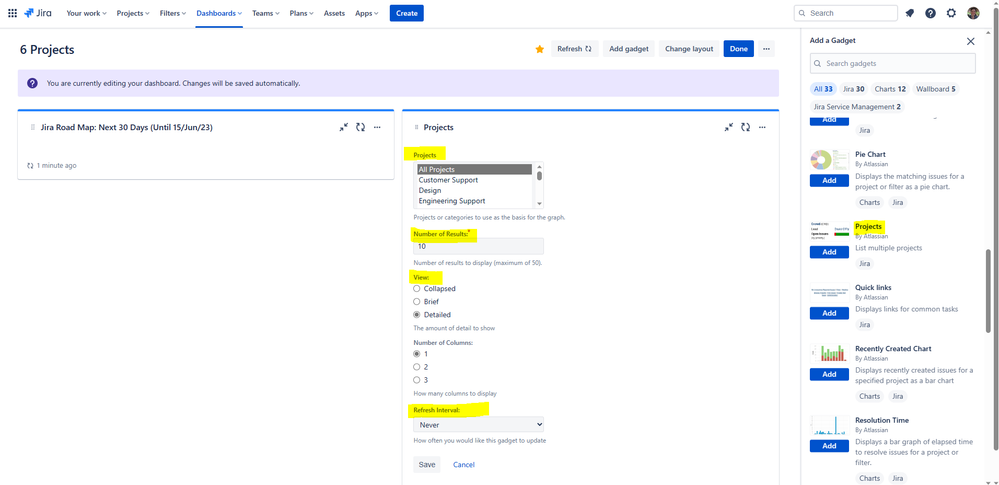Click the Quick links gadget thumbnail
Image resolution: width=999 pixels, height=485 pixels.
point(830,293)
